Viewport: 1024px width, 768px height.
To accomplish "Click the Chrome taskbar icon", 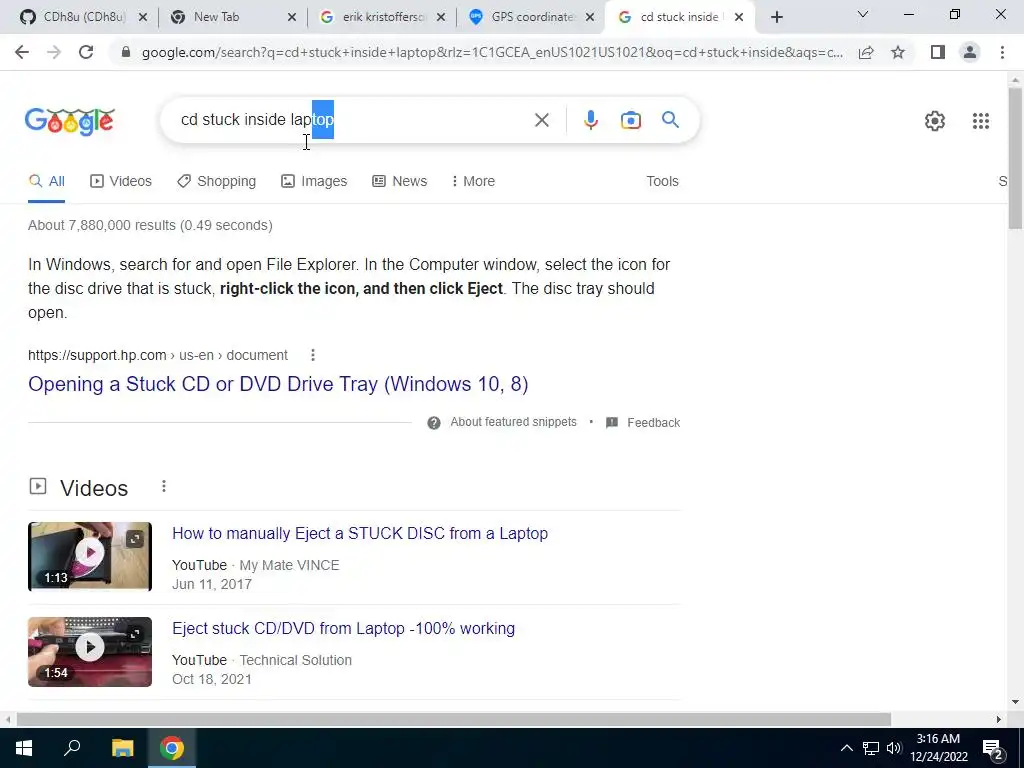I will [x=172, y=748].
